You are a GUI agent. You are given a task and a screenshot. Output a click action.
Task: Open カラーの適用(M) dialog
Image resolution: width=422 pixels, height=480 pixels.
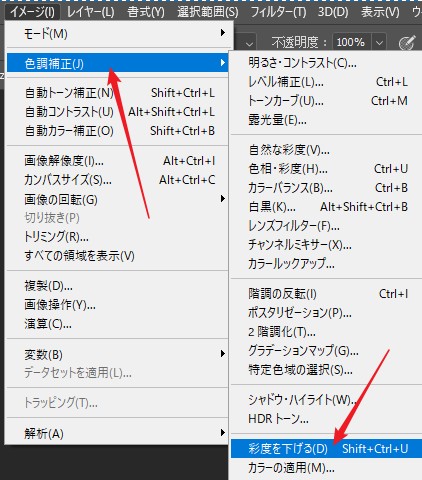coord(326,468)
